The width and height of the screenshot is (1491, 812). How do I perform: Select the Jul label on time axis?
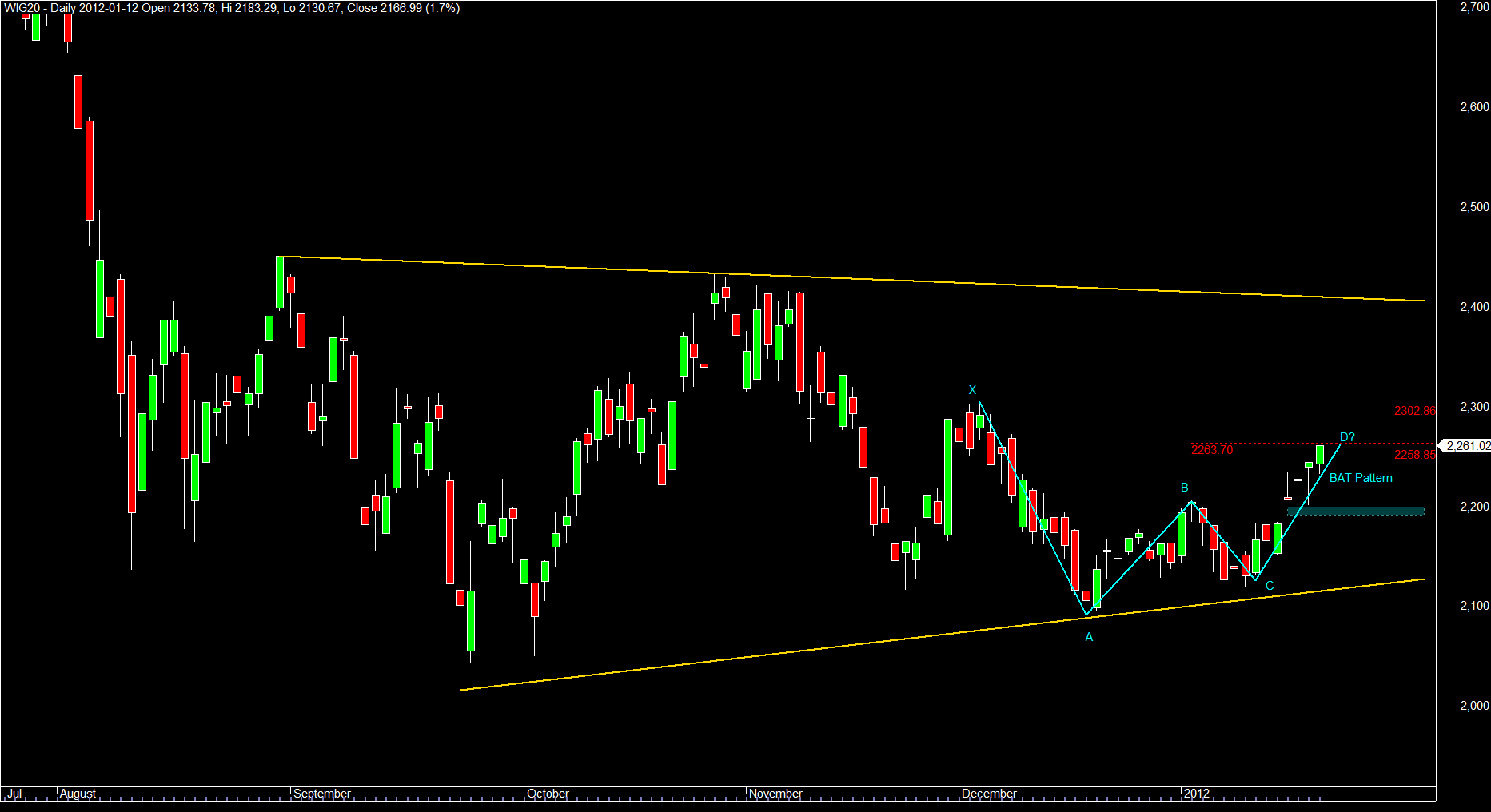14,794
